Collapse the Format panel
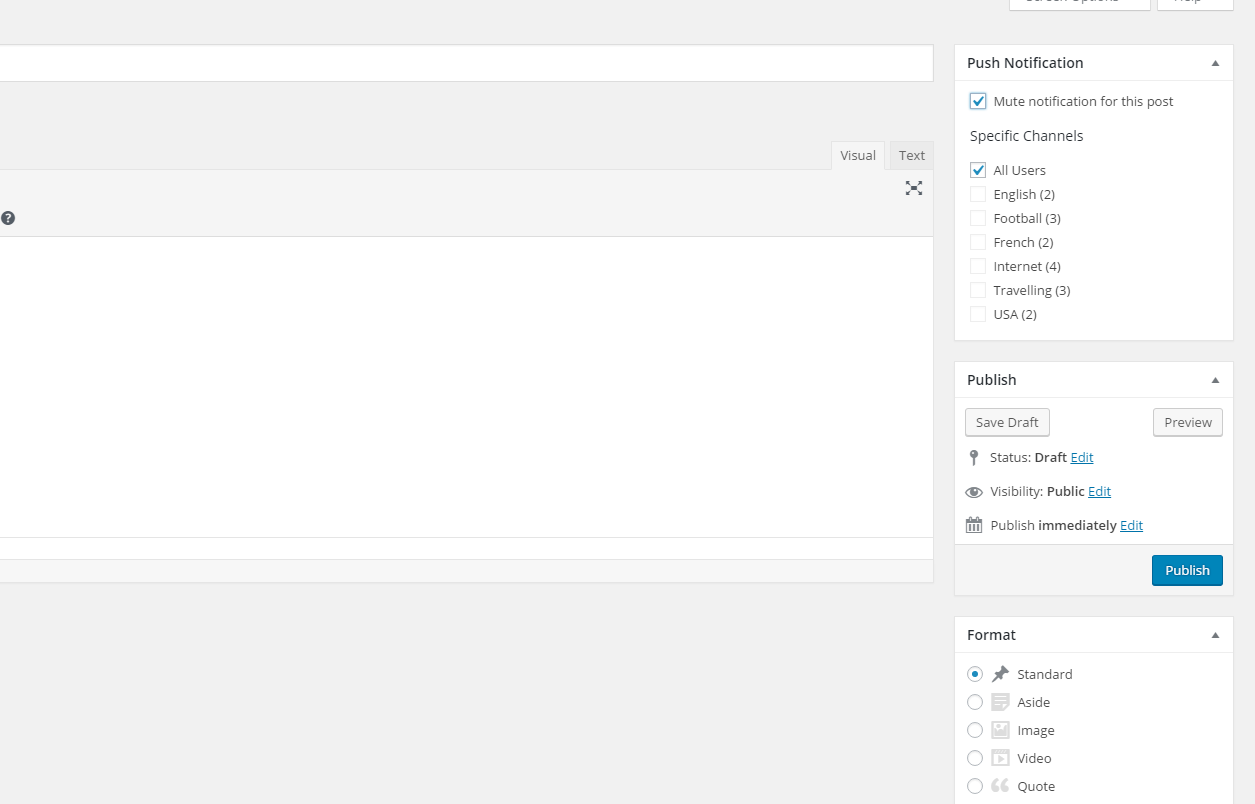The width and height of the screenshot is (1255, 804). point(1215,635)
